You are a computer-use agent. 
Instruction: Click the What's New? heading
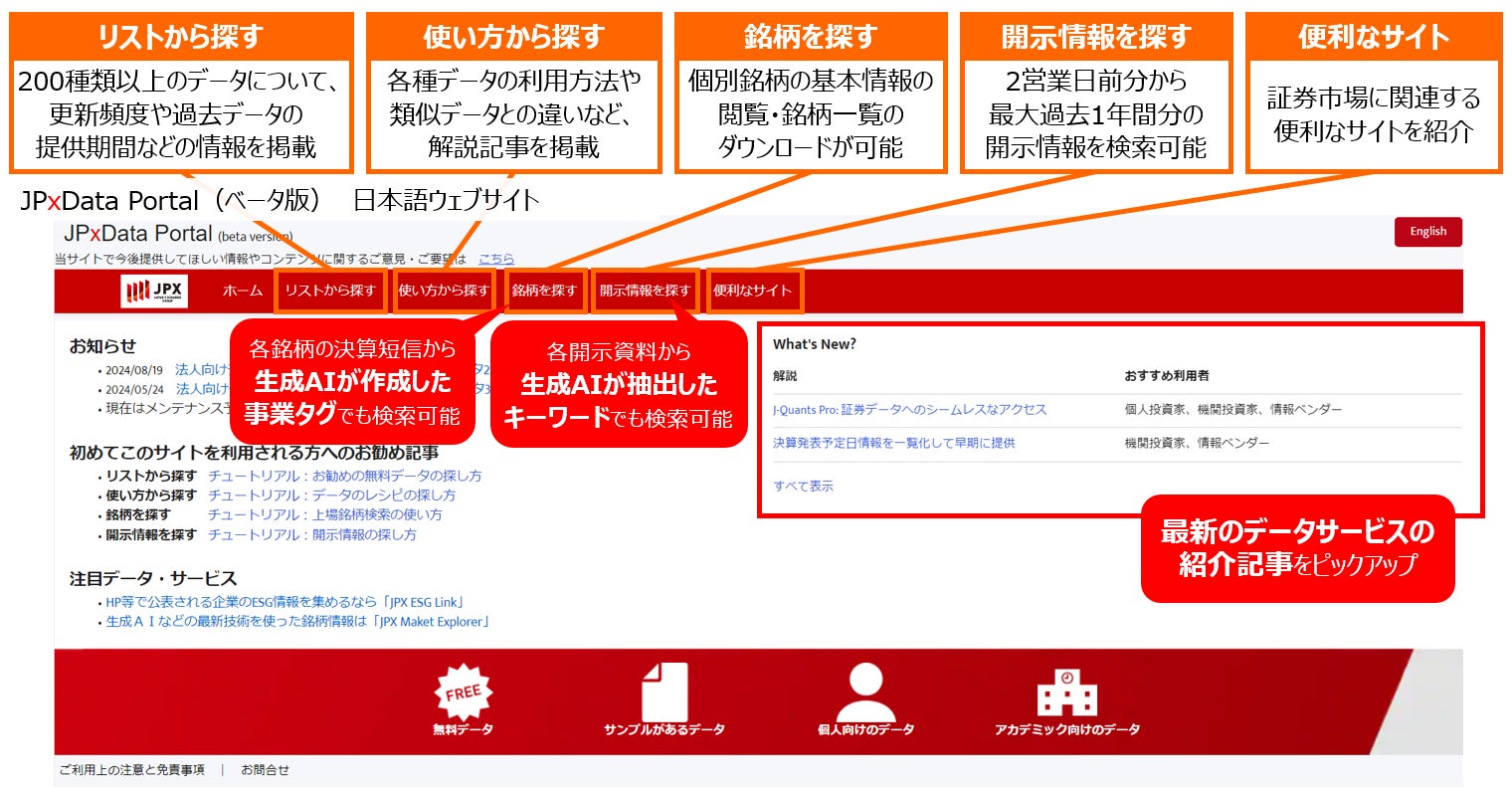click(815, 344)
